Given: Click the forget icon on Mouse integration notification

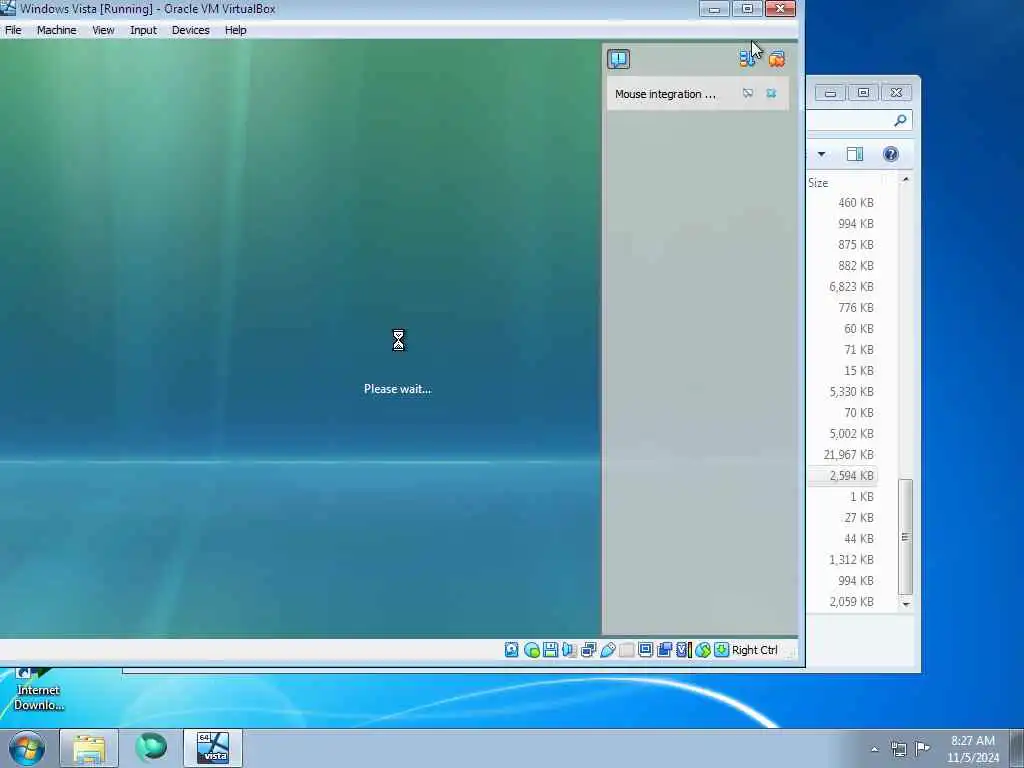Looking at the screenshot, I should point(748,93).
